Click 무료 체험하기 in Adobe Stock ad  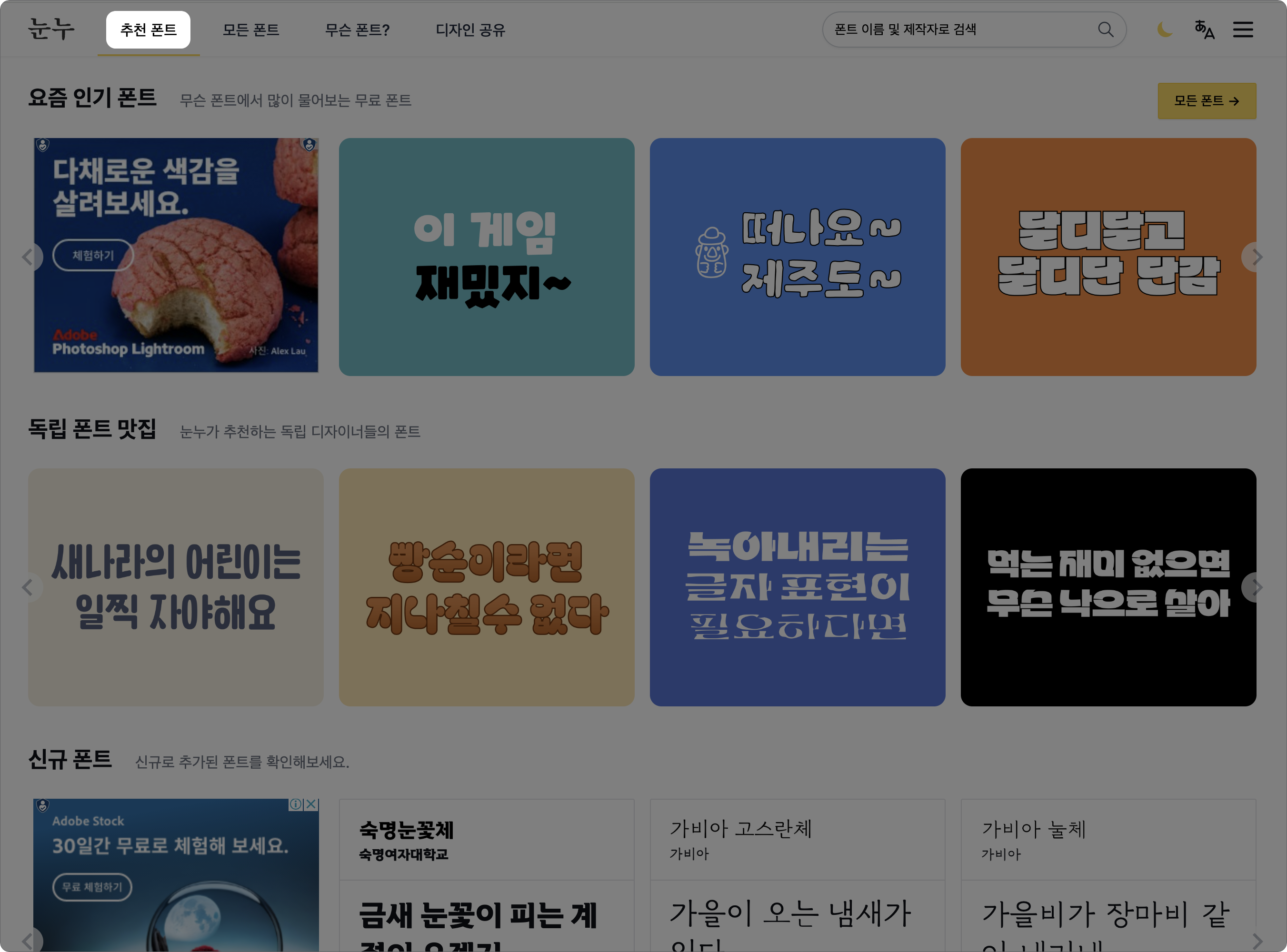pyautogui.click(x=92, y=887)
